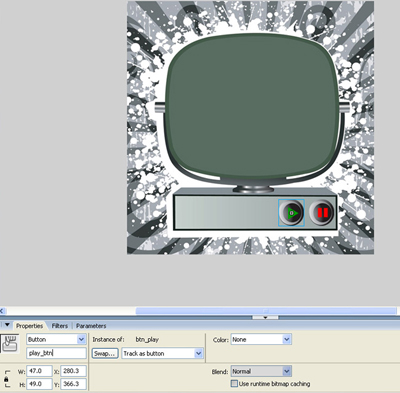The height and width of the screenshot is (393, 400).
Task: Select the green play button on stage
Action: (291, 213)
